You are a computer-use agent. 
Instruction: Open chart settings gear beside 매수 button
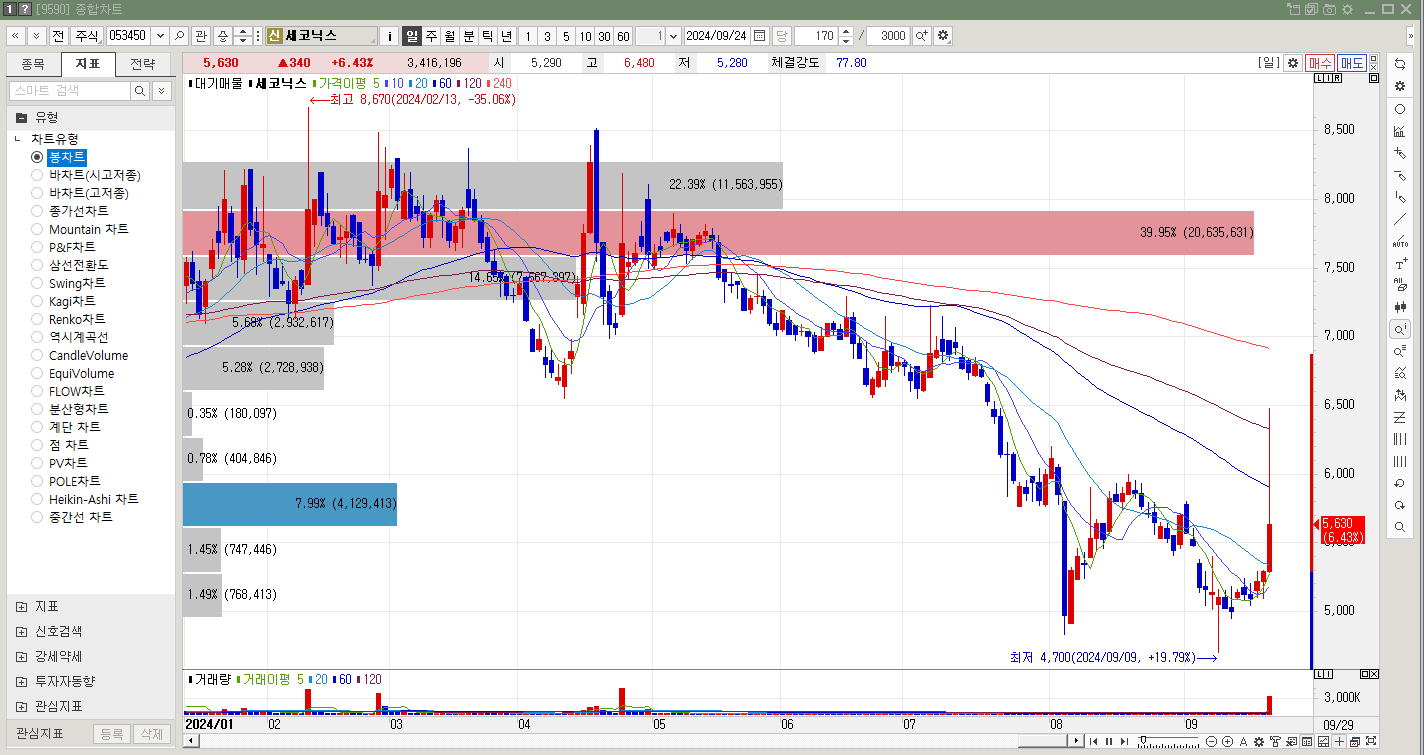tap(1293, 62)
